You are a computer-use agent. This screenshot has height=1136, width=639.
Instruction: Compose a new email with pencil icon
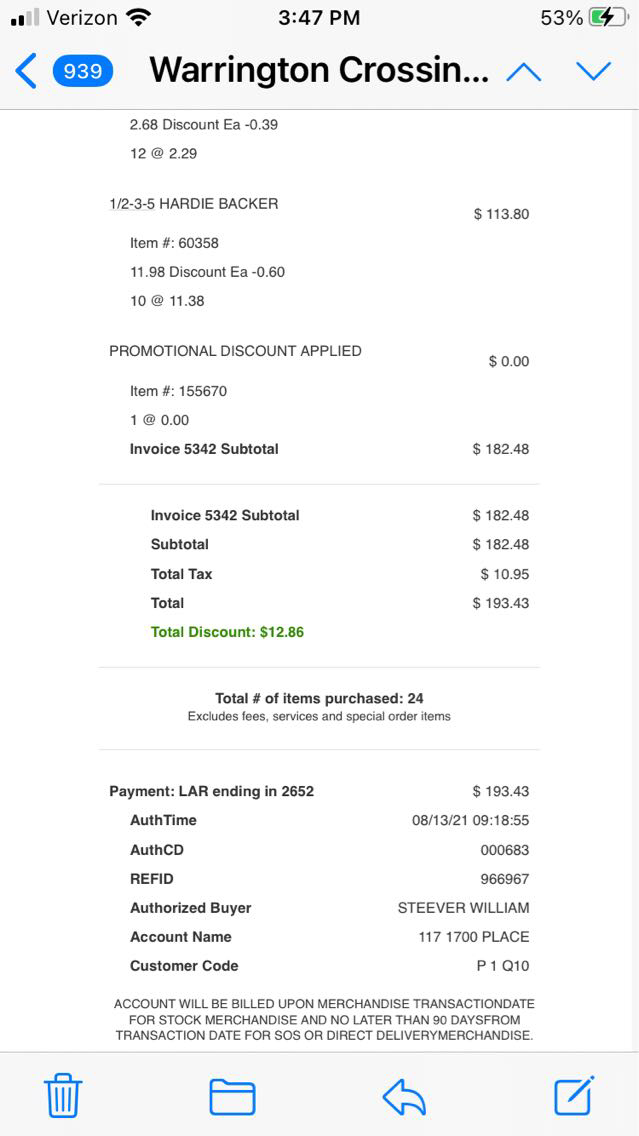[575, 1096]
